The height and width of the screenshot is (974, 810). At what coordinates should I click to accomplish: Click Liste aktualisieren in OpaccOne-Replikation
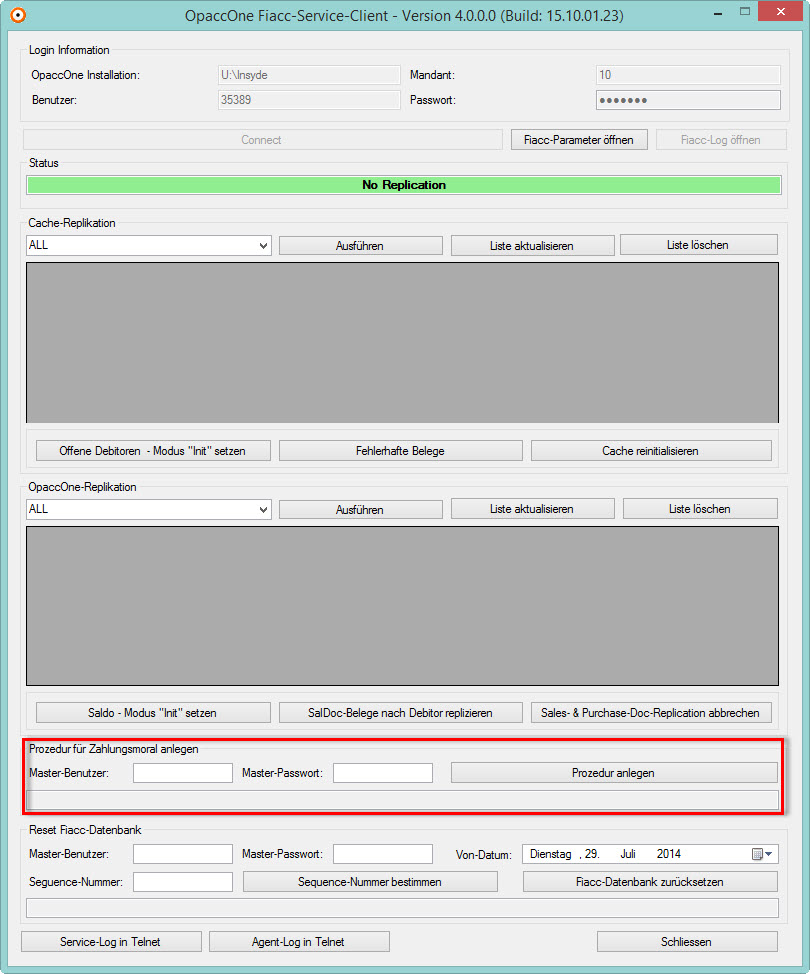[532, 509]
